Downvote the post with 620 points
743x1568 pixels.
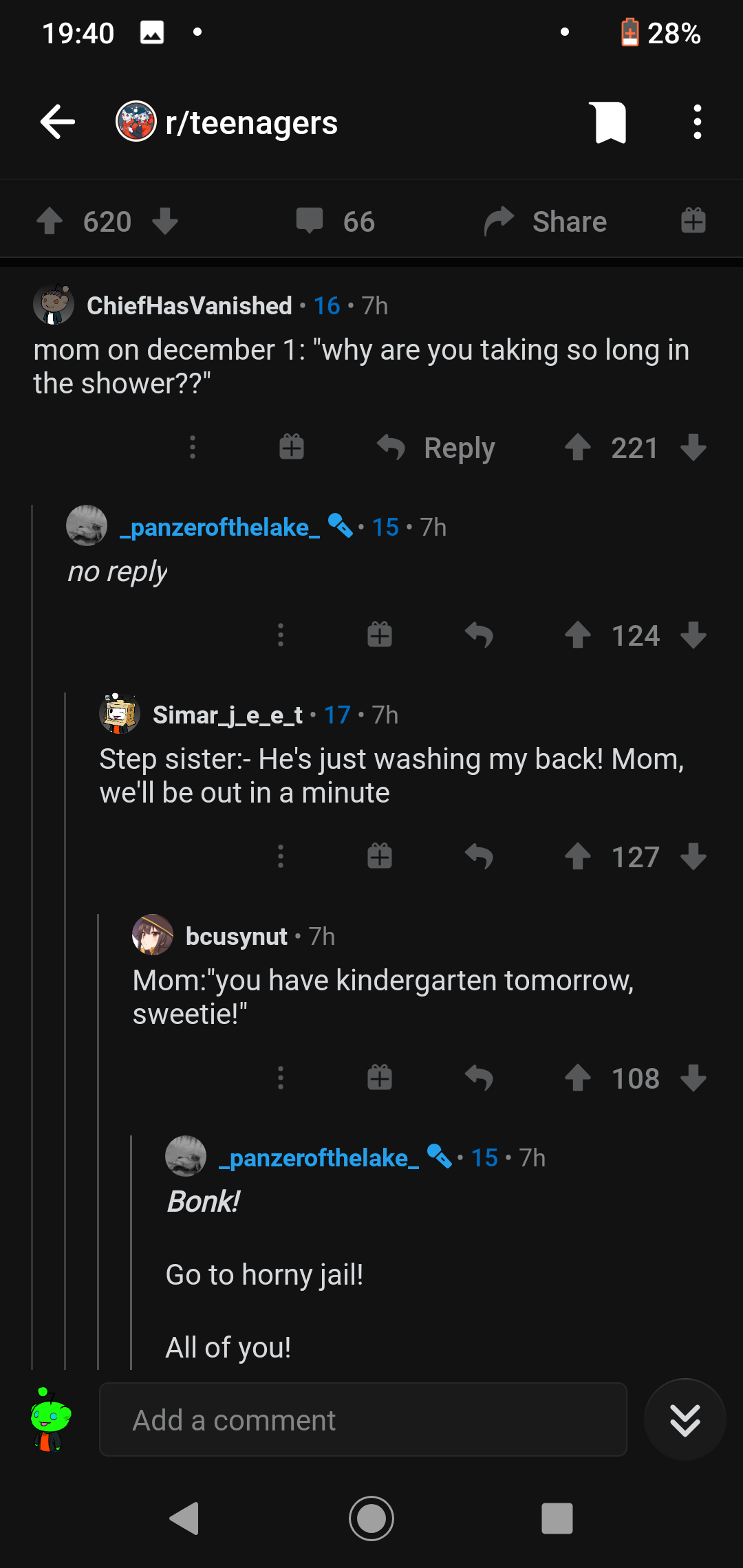coord(165,221)
